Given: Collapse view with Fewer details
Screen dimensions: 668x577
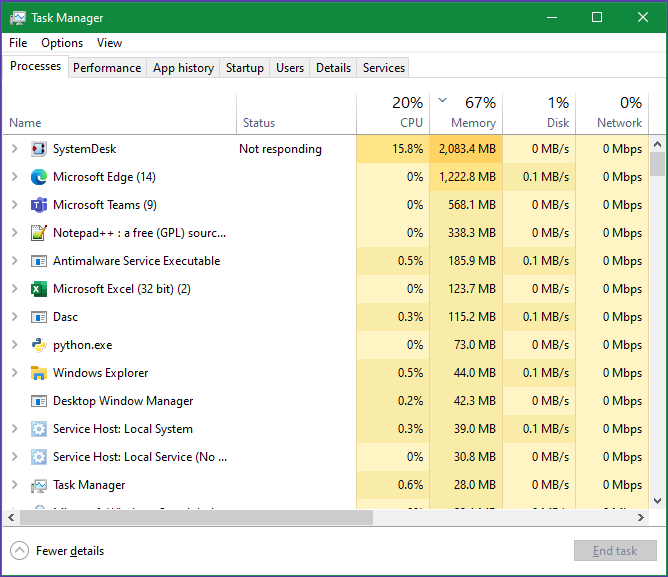Looking at the screenshot, I should coord(58,551).
